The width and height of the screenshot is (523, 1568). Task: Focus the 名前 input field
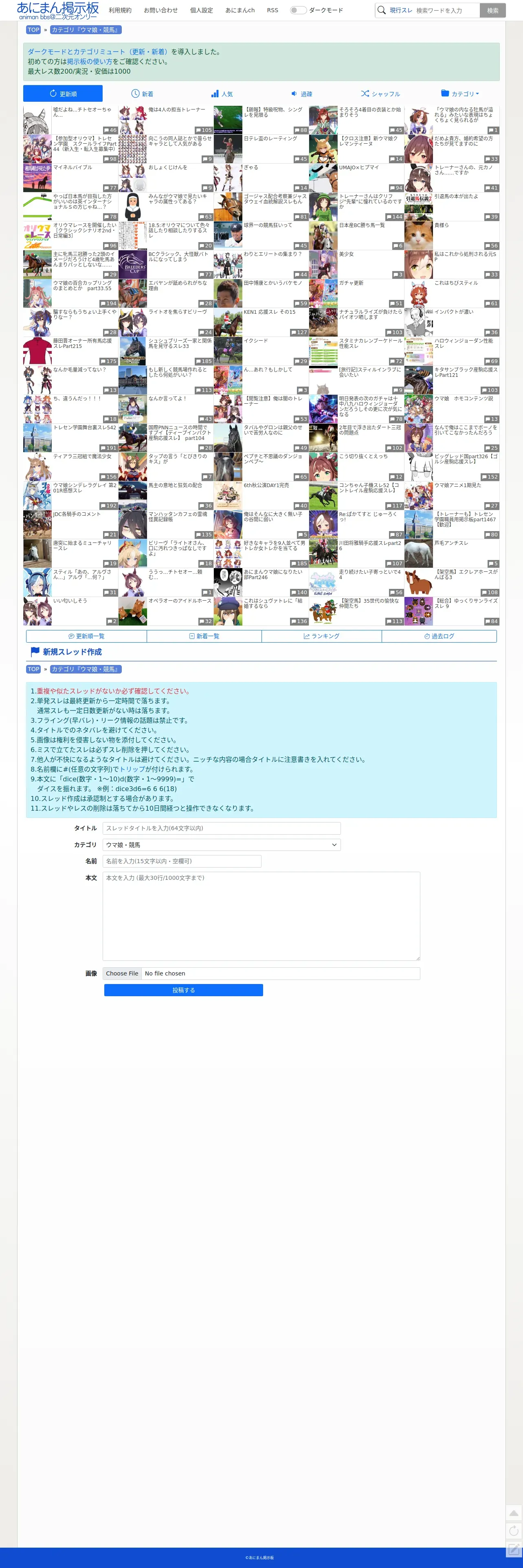pos(182,861)
